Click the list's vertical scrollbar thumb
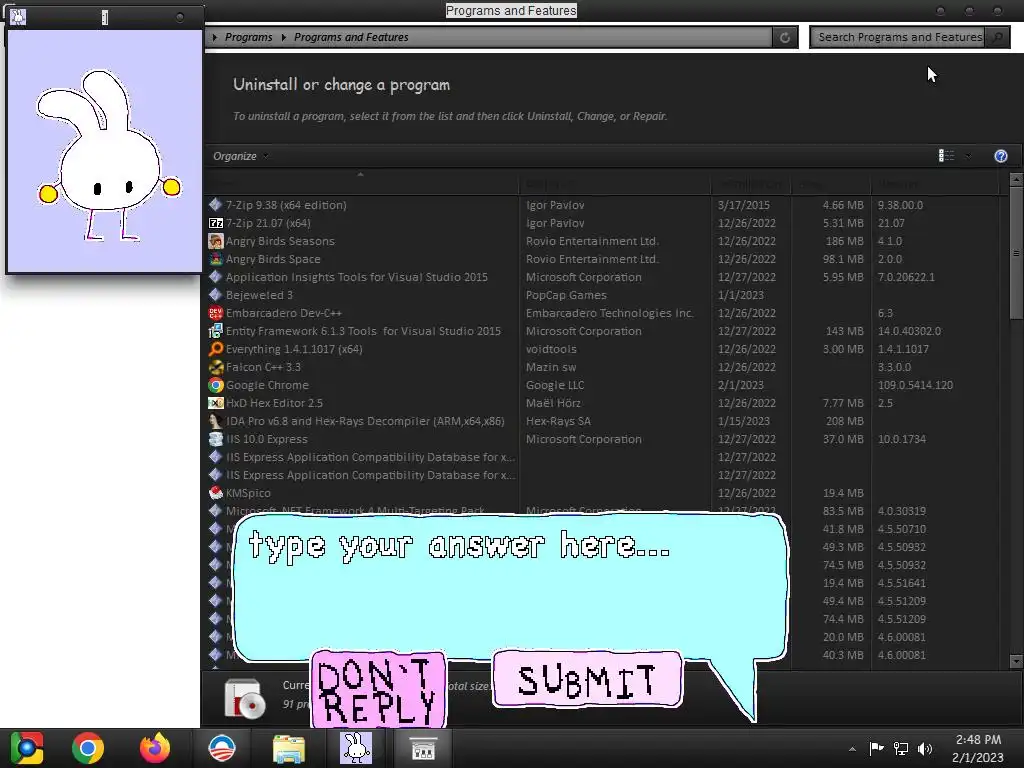This screenshot has height=768, width=1024. coord(1016,253)
